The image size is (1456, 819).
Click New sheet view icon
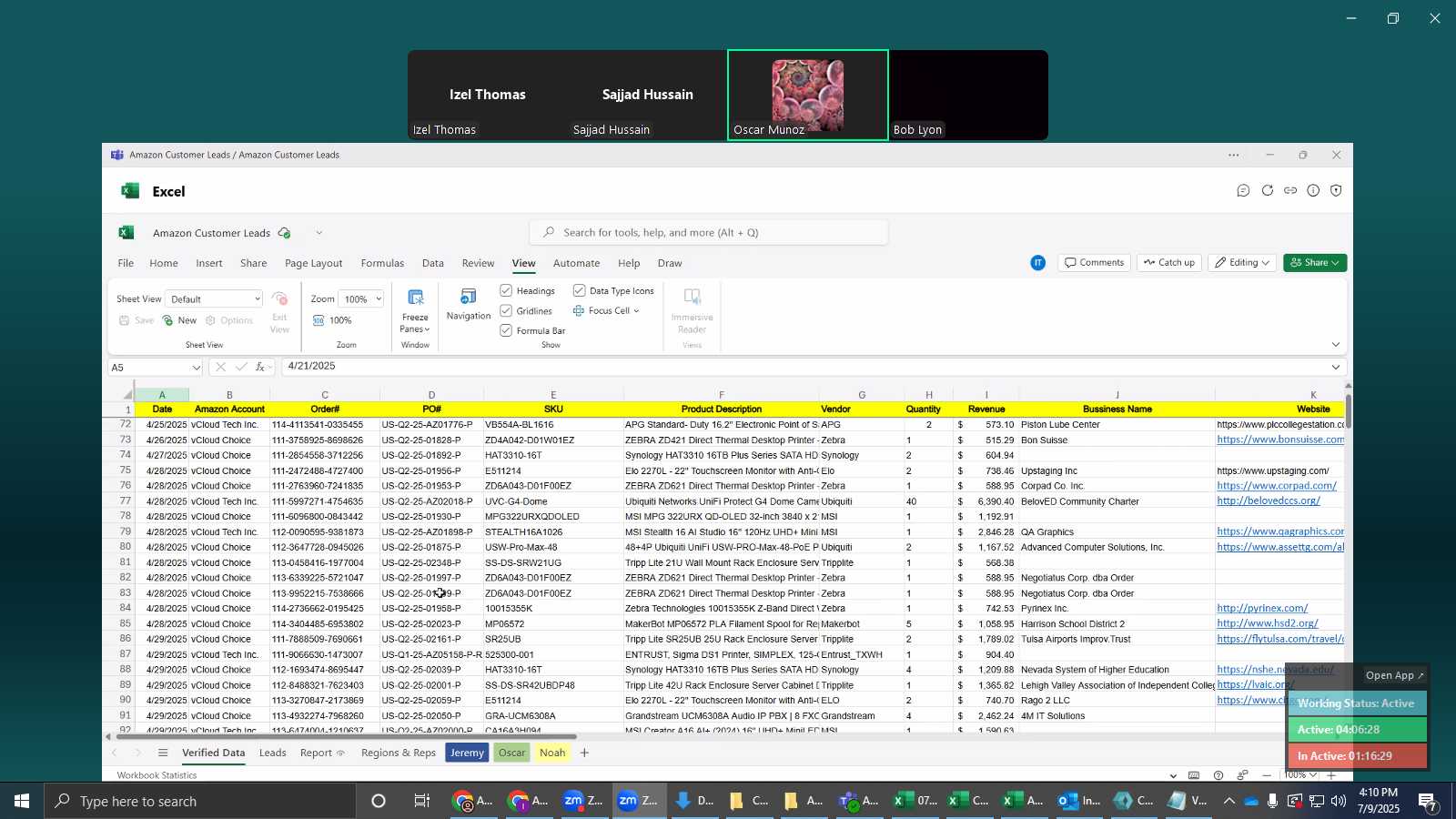point(167,320)
